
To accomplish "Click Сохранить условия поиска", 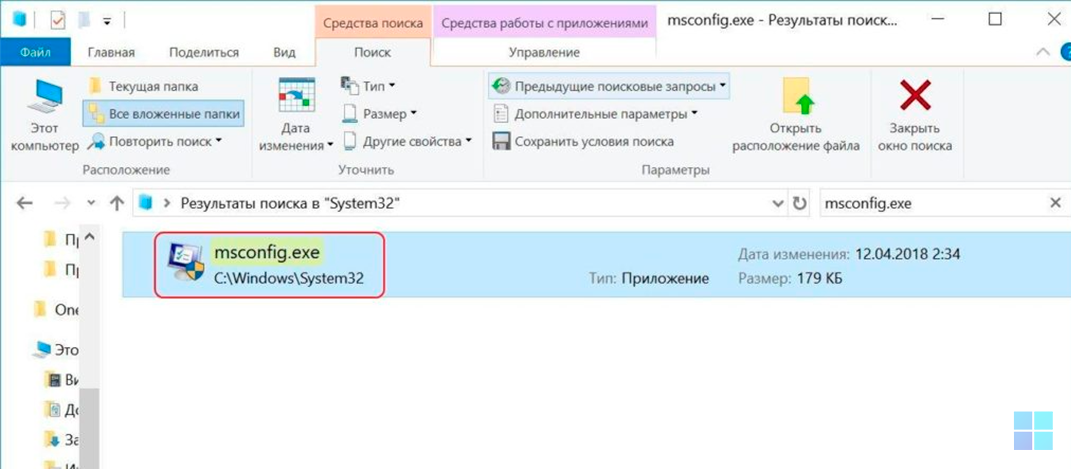I will (x=583, y=141).
